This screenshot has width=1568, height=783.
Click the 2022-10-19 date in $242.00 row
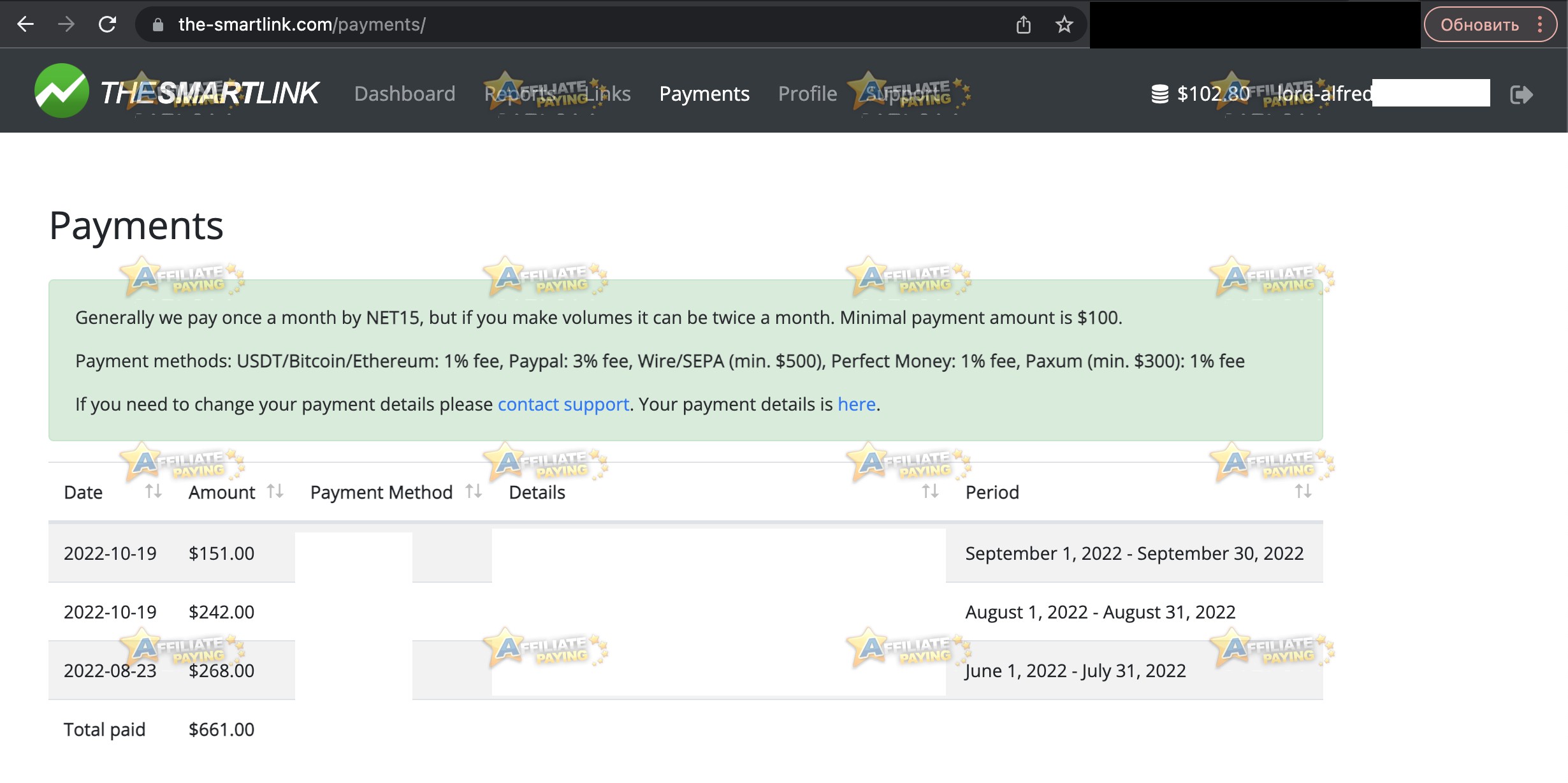[110, 612]
